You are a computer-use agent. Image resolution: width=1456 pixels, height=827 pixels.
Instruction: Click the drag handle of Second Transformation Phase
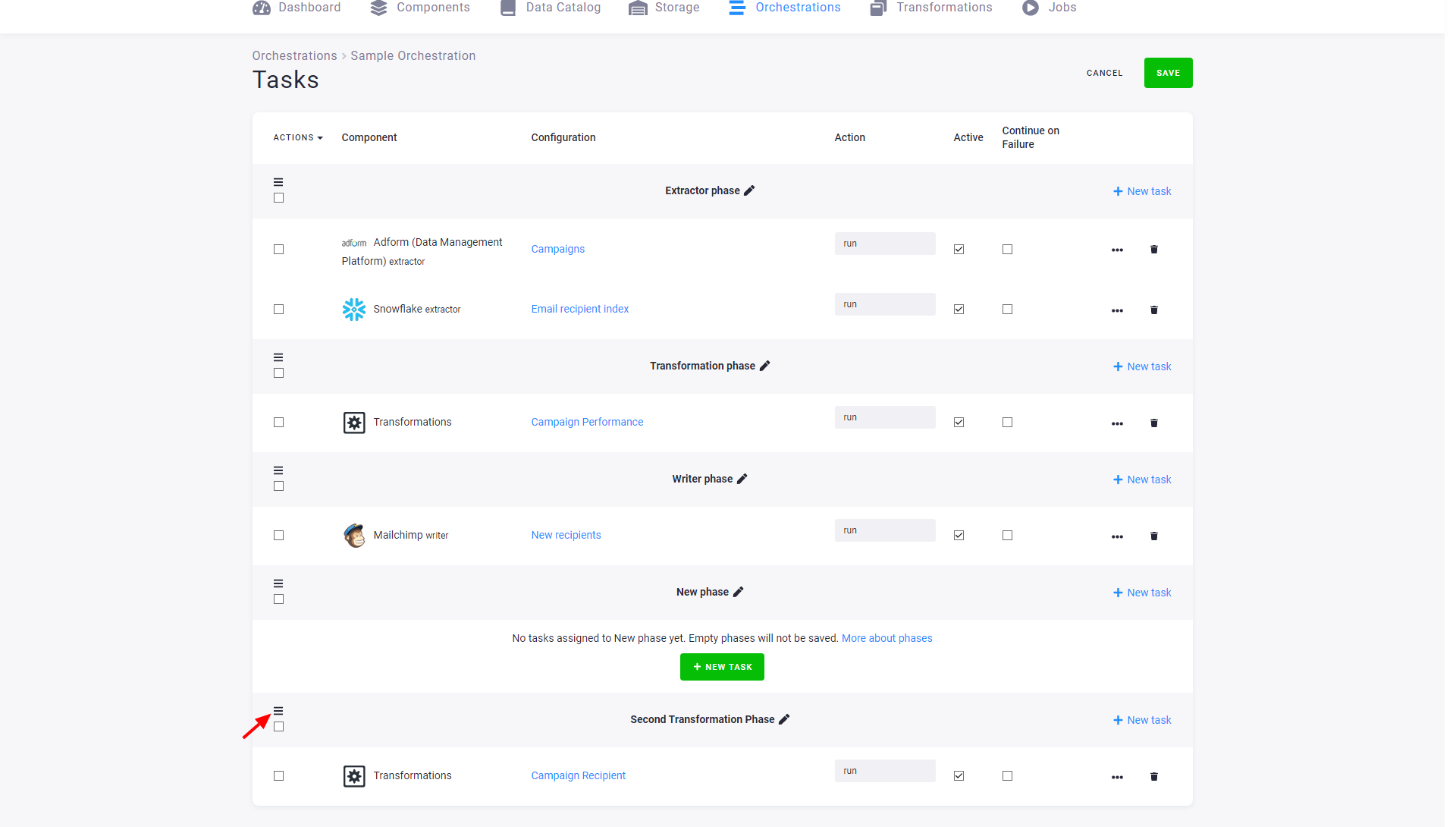click(278, 711)
